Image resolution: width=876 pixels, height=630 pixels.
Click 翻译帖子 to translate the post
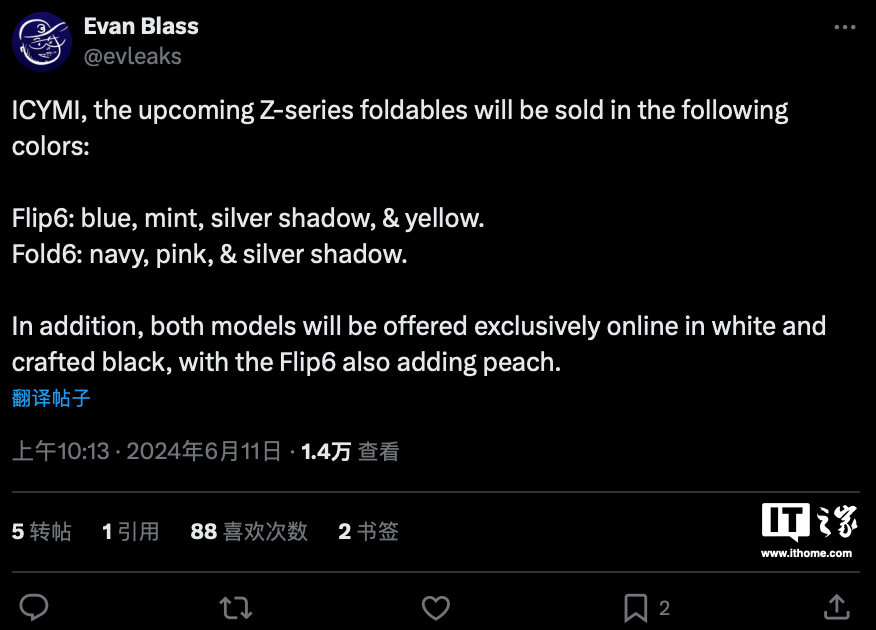pos(52,398)
